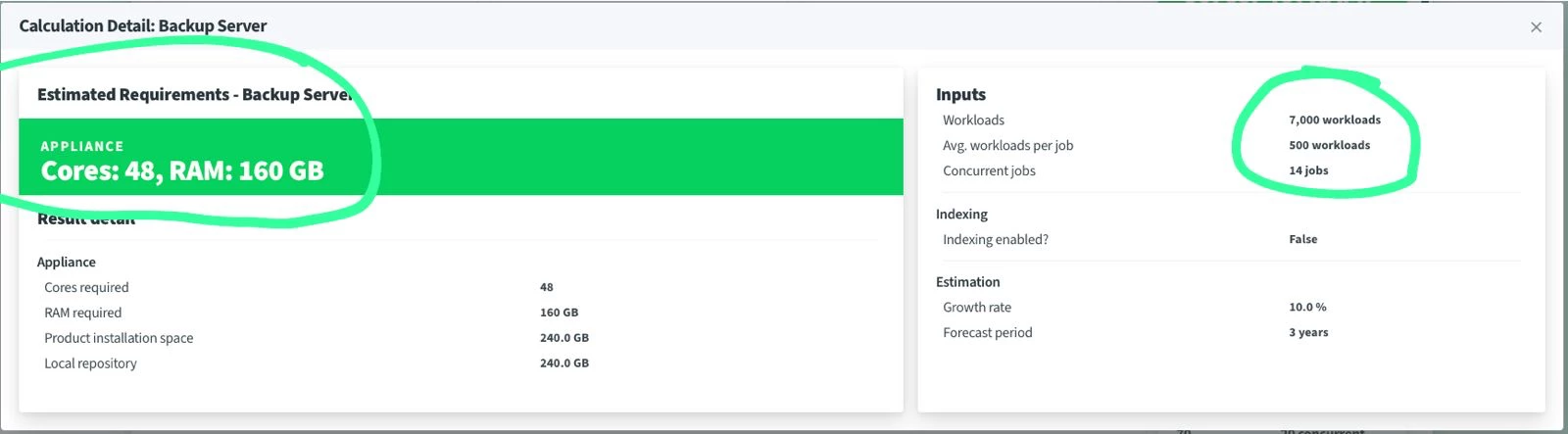Click the 'Growth rate' label
This screenshot has width=1568, height=434.
[x=976, y=308]
